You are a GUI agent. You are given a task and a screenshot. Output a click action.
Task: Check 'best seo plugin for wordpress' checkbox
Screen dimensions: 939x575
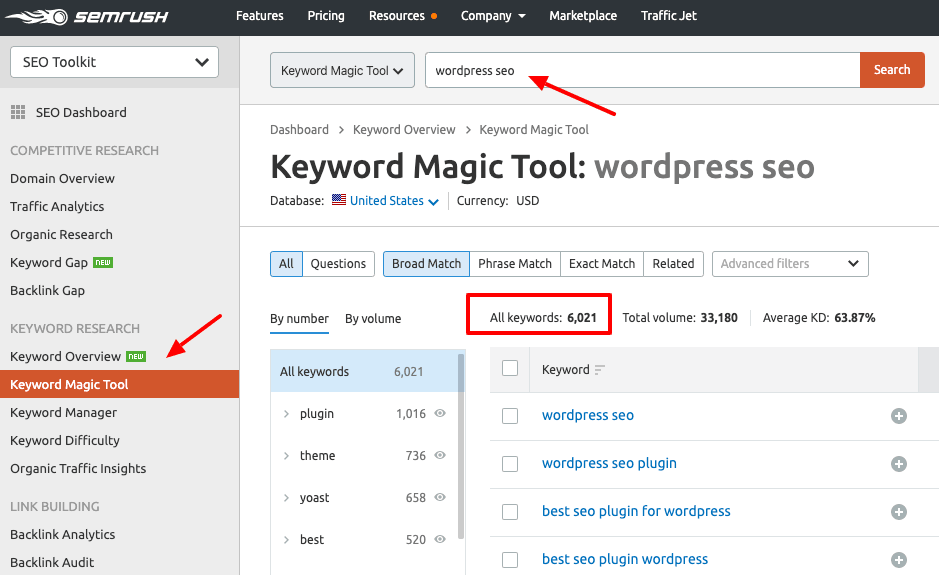point(510,512)
